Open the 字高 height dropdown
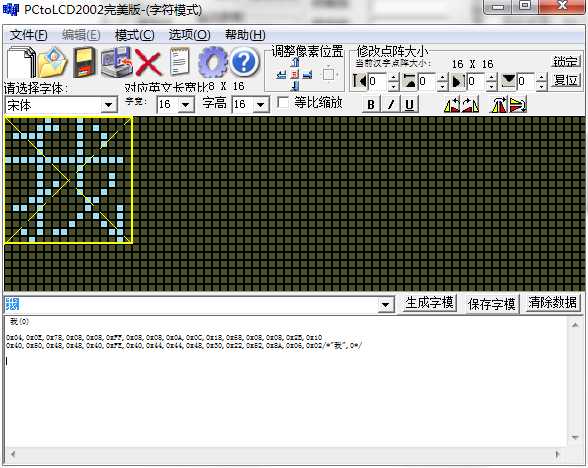This screenshot has height=468, width=588. (x=261, y=105)
